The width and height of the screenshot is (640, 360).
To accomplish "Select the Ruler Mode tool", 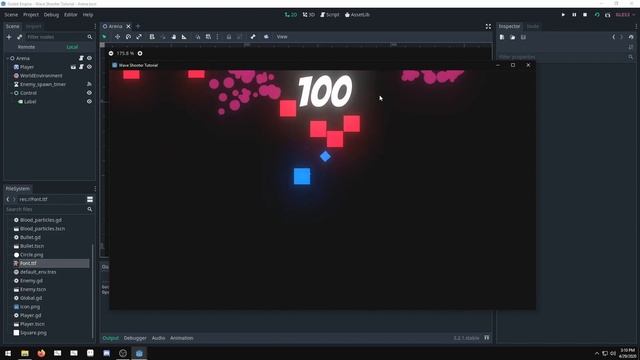I will coord(184,37).
